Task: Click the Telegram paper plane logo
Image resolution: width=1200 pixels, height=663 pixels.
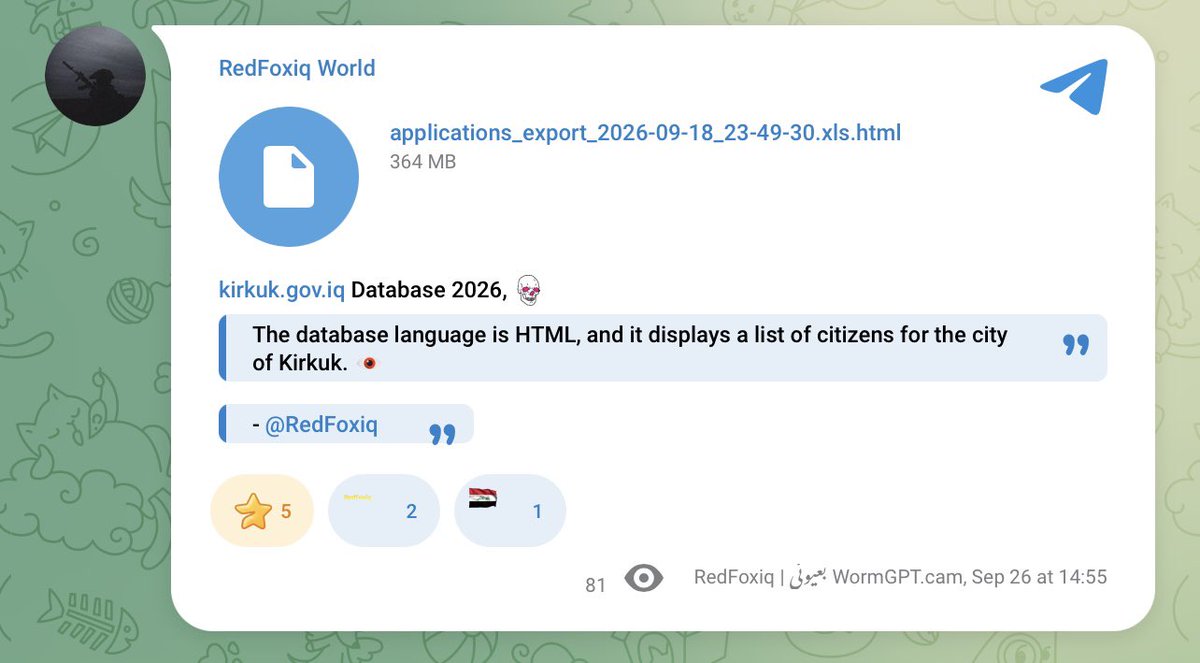Action: pyautogui.click(x=1074, y=86)
